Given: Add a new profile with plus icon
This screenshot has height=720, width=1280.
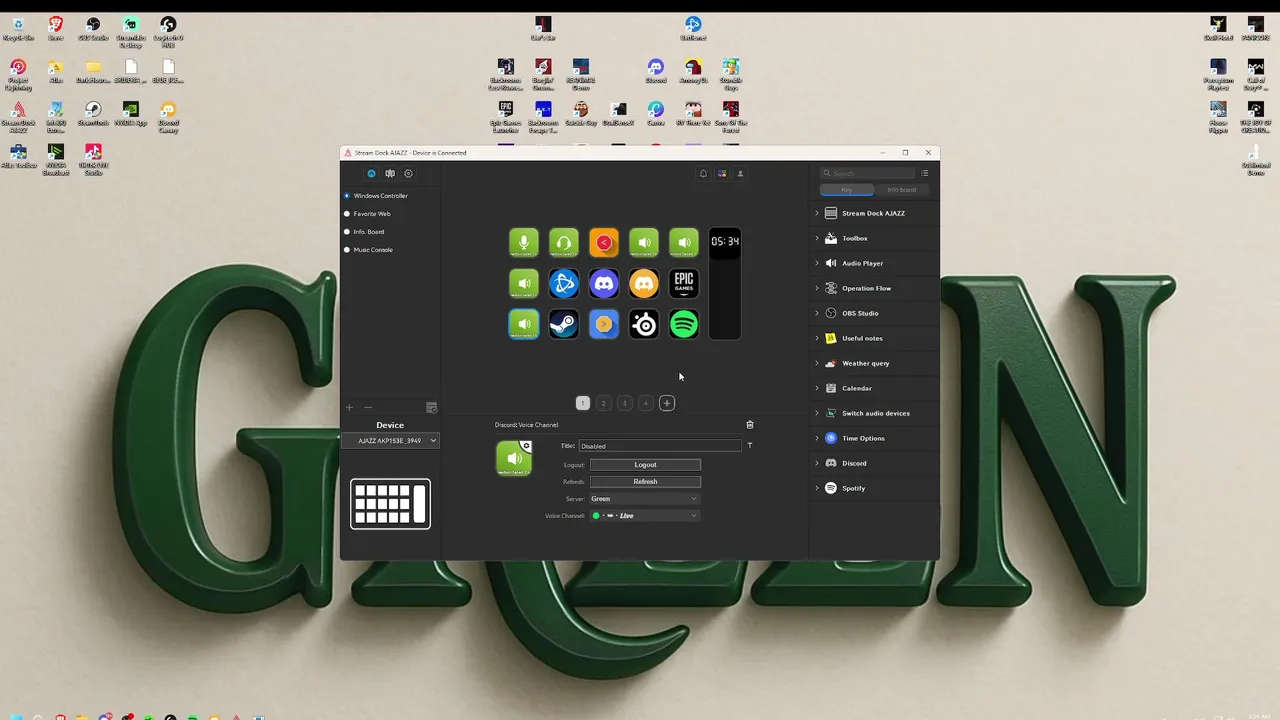Looking at the screenshot, I should coord(349,407).
